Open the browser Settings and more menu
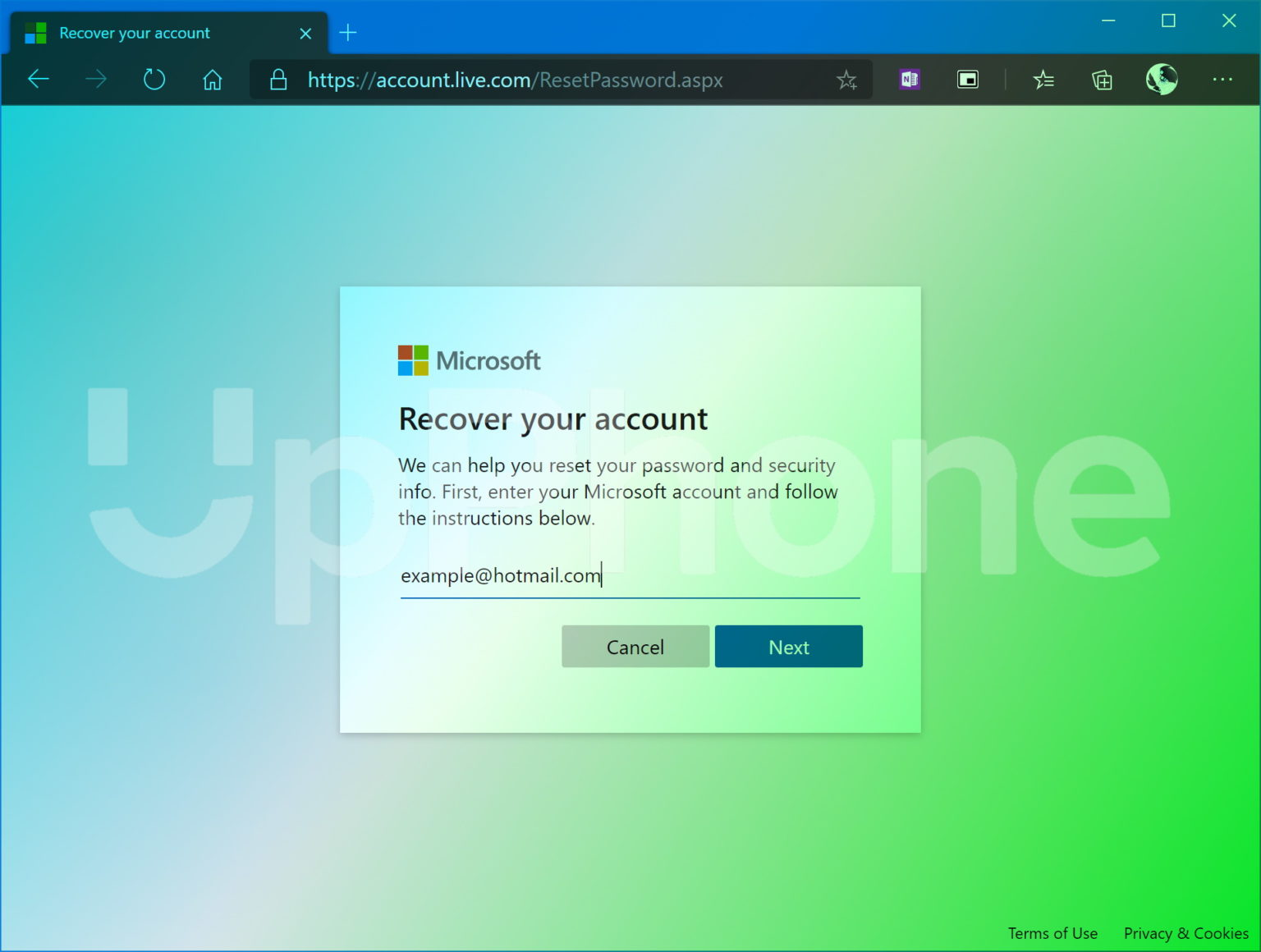The height and width of the screenshot is (952, 1261). pyautogui.click(x=1223, y=79)
